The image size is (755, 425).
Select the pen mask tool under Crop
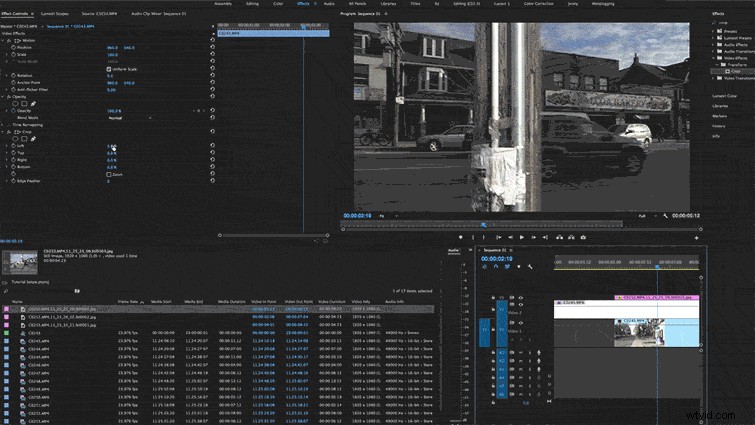[33, 139]
